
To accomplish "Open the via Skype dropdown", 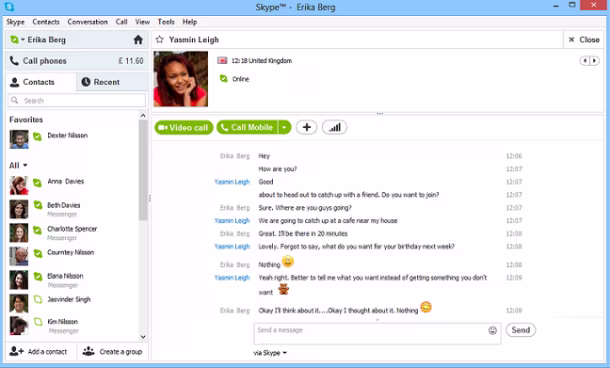I will point(270,353).
